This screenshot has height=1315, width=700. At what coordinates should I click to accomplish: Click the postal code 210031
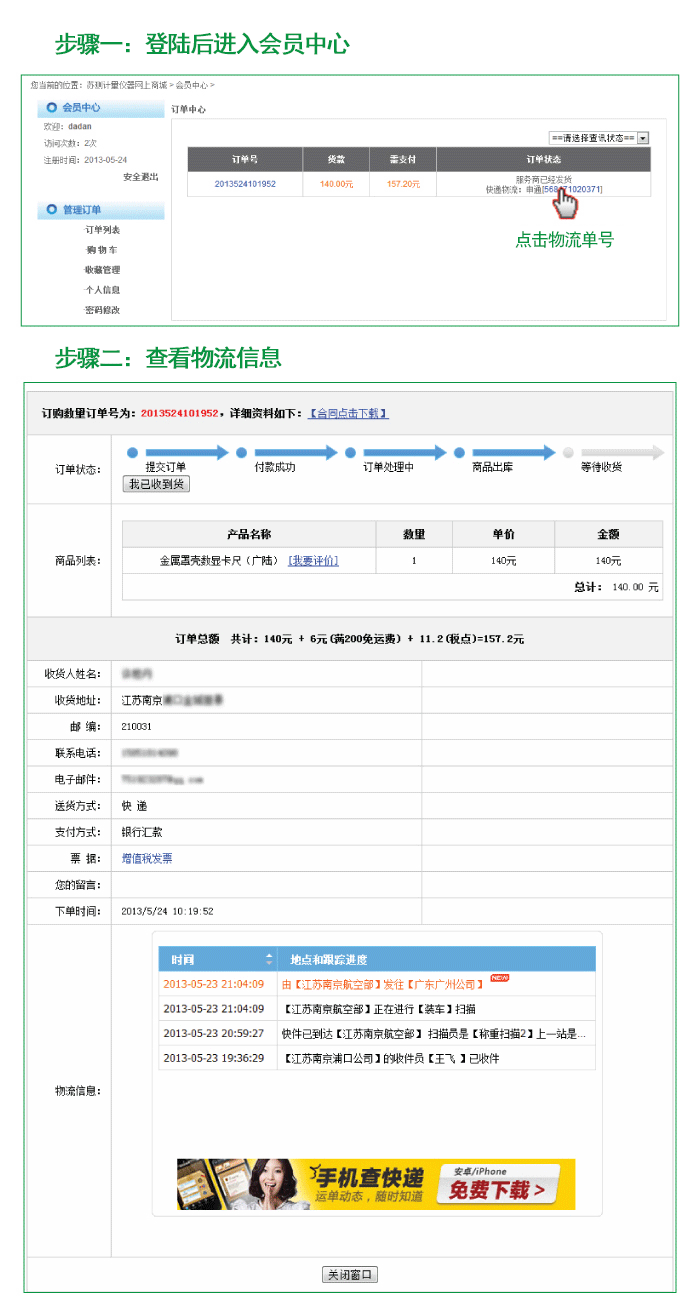pyautogui.click(x=136, y=726)
